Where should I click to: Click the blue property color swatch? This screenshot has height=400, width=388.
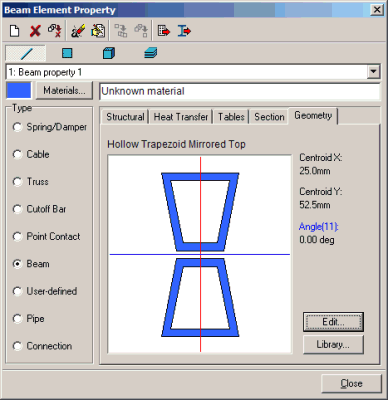19,90
